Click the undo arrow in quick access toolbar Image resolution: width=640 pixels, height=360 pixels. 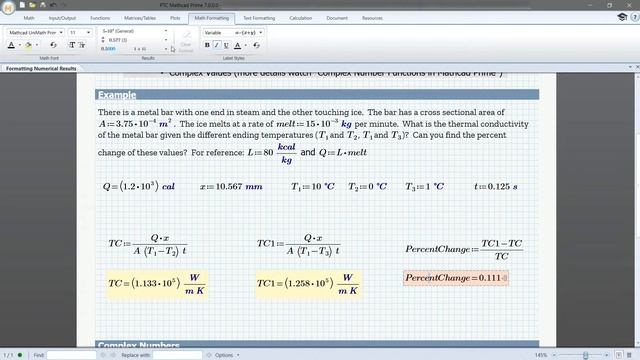pos(53,5)
